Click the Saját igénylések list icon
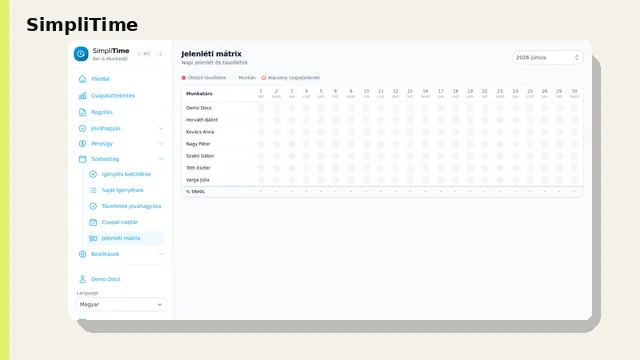 (93, 190)
